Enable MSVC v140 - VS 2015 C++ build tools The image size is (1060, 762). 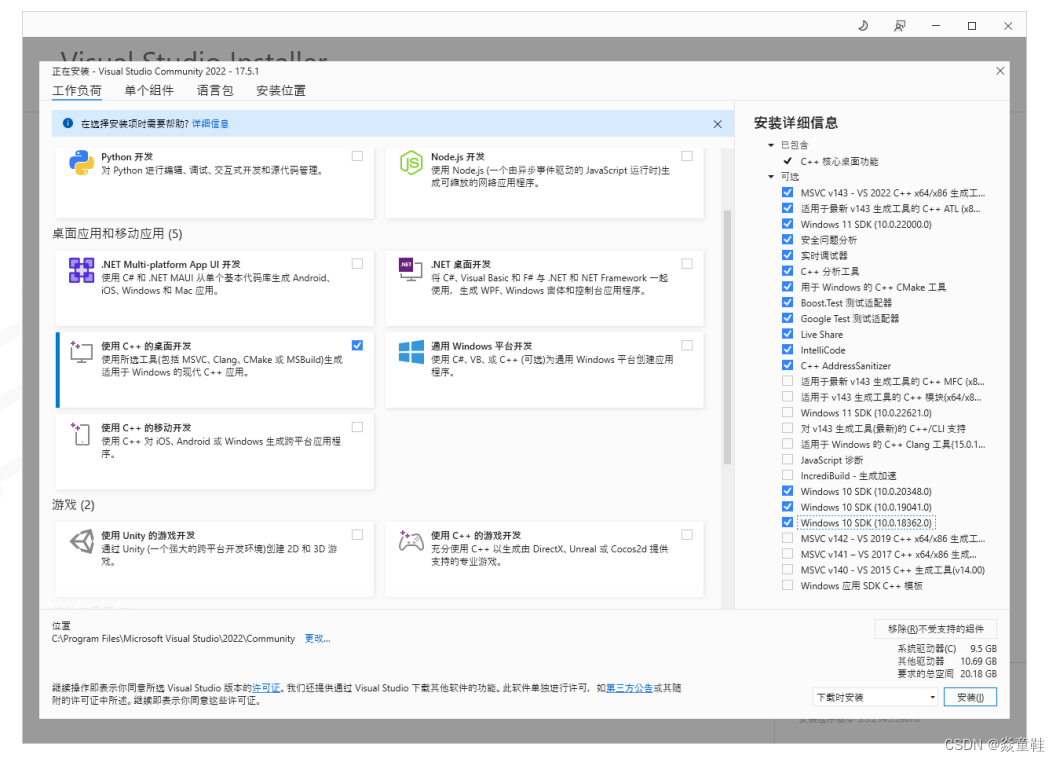[788, 569]
